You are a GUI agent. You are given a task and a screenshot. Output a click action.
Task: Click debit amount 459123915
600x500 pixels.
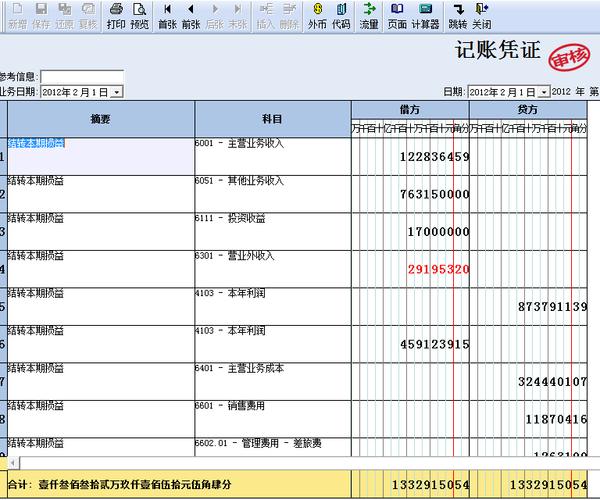[x=435, y=344]
